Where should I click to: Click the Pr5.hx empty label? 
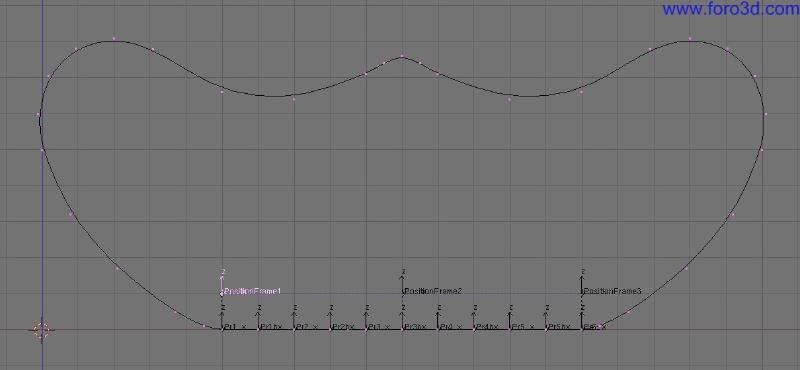click(x=559, y=327)
